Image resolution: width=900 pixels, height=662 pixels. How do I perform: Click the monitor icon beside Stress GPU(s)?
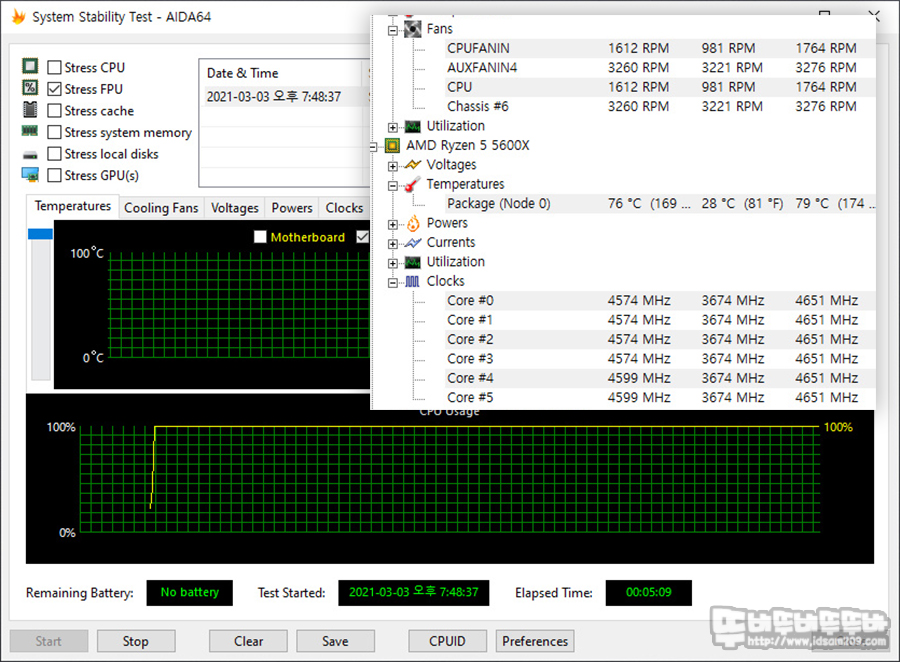30,175
